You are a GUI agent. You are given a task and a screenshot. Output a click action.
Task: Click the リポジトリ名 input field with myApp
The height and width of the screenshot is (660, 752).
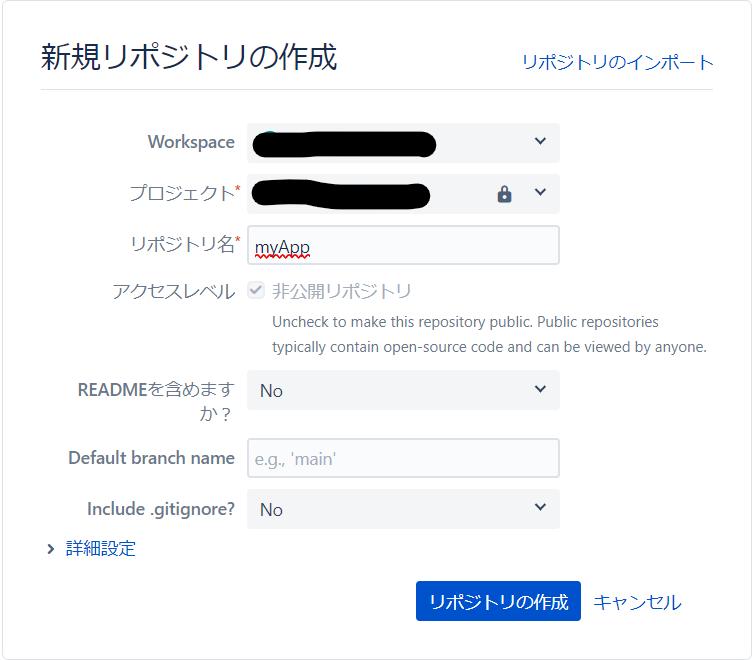(x=403, y=245)
